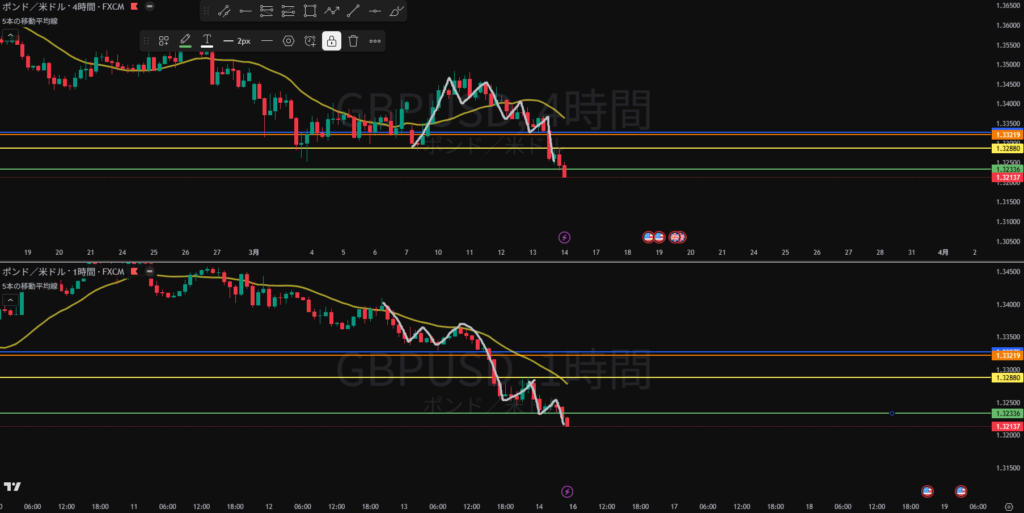Click the 1.32880 yellow price label on upper chart

pos(1006,148)
